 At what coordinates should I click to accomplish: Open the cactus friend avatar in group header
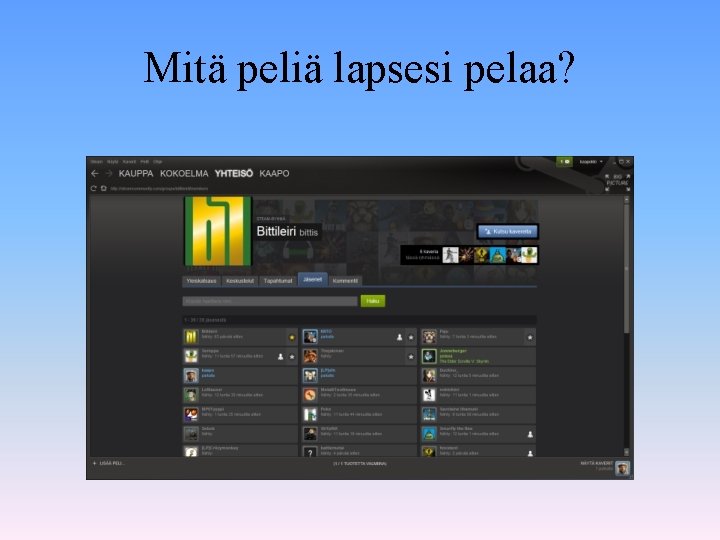click(x=529, y=255)
